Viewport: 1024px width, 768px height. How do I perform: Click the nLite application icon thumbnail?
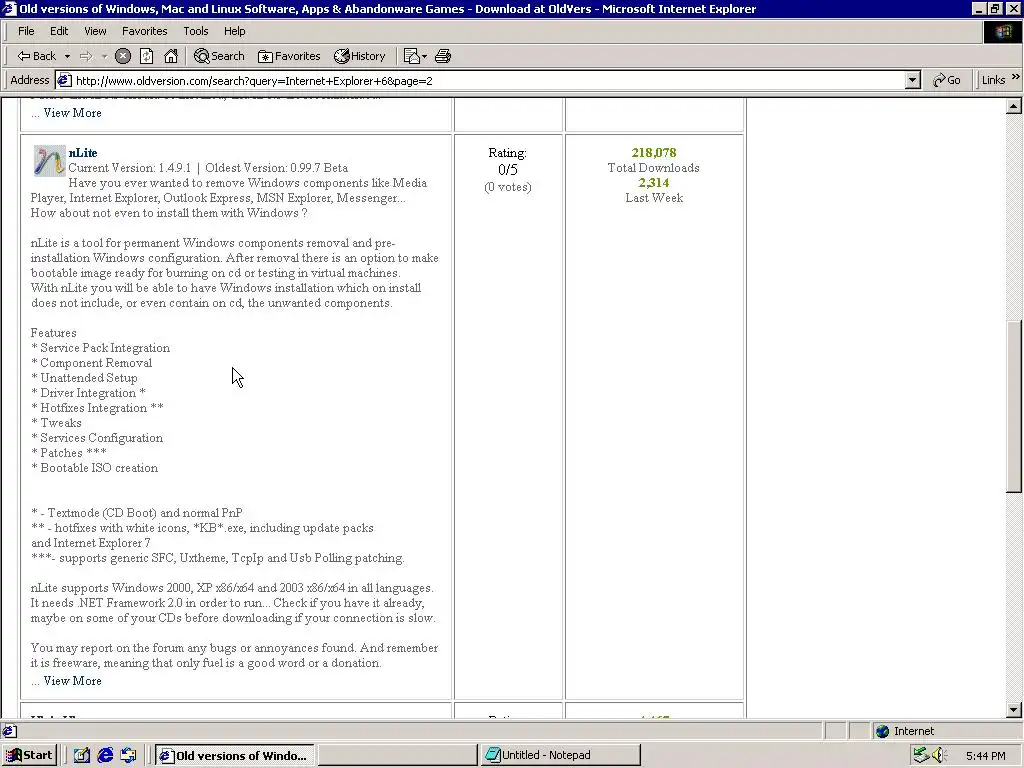click(x=50, y=161)
